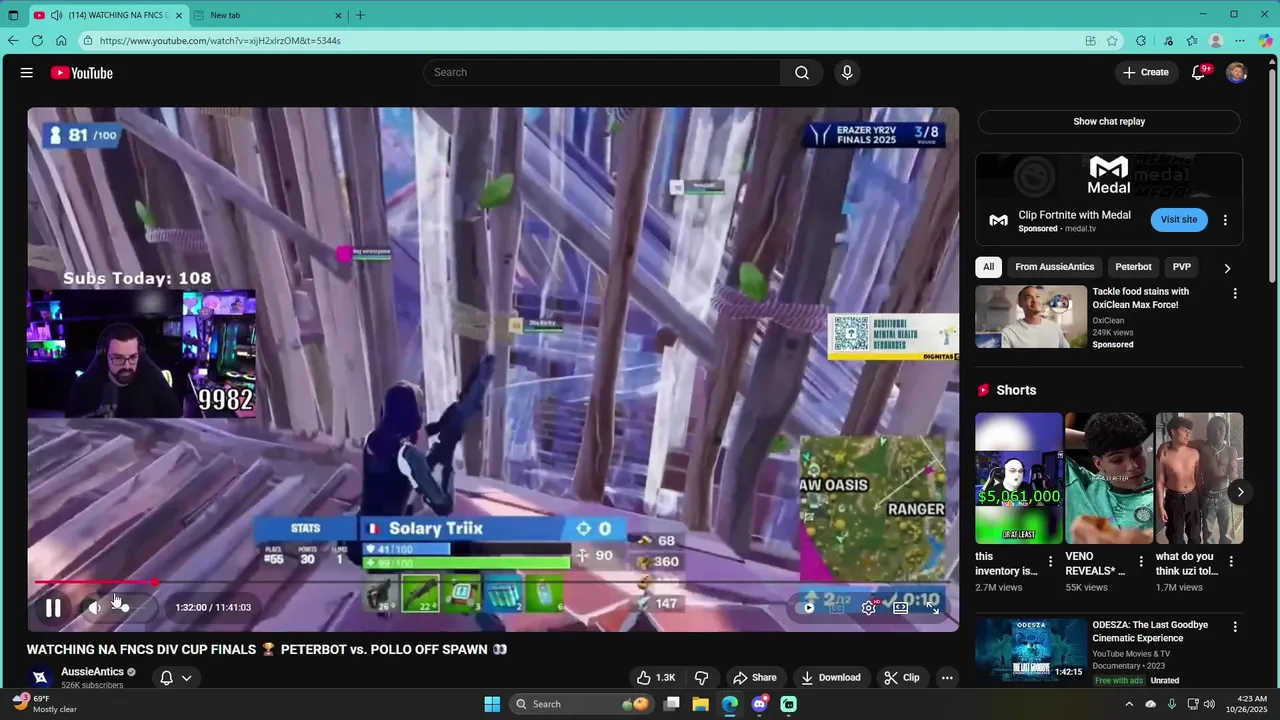Click the address bar URL

tap(220, 41)
